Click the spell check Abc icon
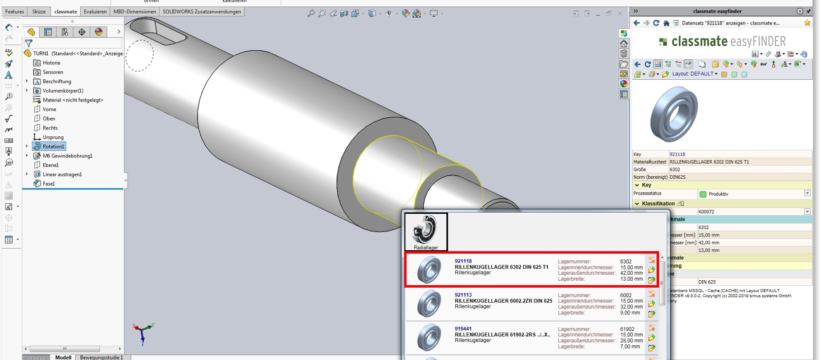Image resolution: width=820 pixels, height=360 pixels. [x=8, y=52]
